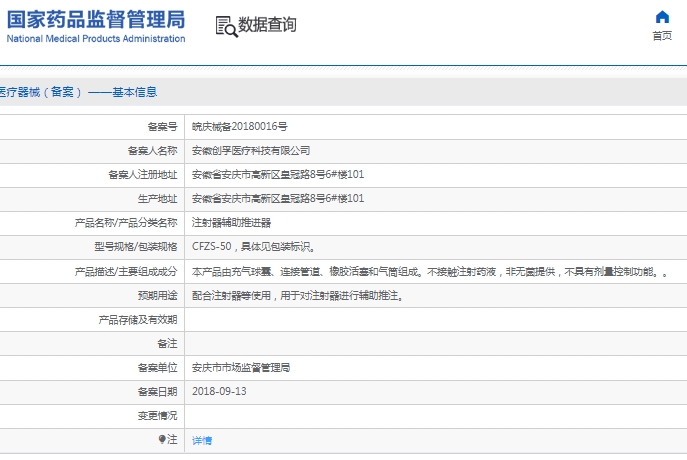
Task: Click the bulb icon beside 注
Action: [162, 439]
